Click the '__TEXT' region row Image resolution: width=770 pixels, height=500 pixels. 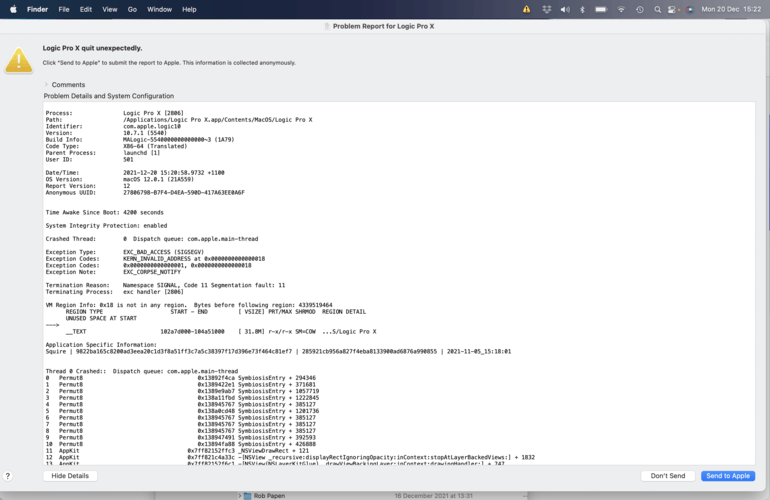point(221,332)
